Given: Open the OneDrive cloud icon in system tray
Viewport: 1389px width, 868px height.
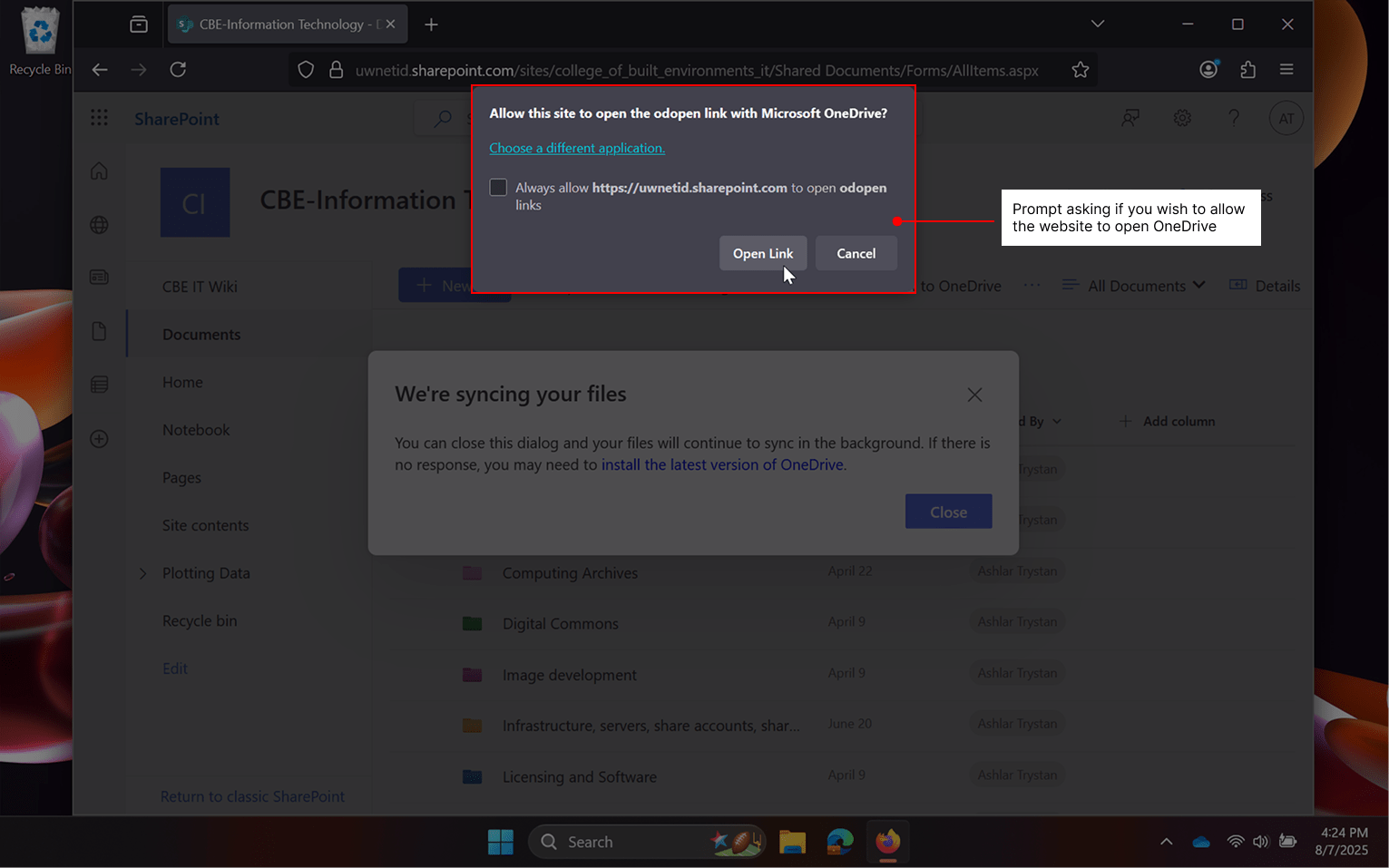Looking at the screenshot, I should click(x=1201, y=842).
